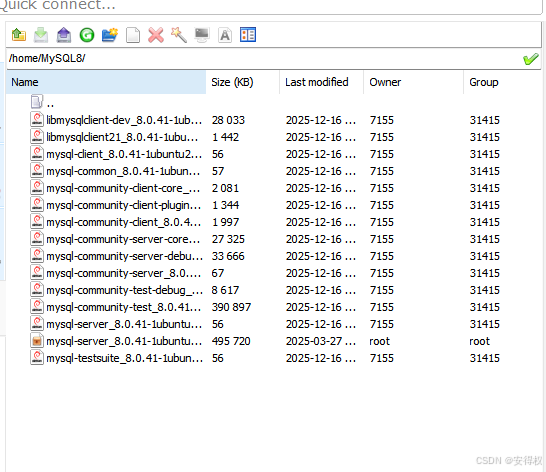Sort by Owner column header

pyautogui.click(x=413, y=82)
